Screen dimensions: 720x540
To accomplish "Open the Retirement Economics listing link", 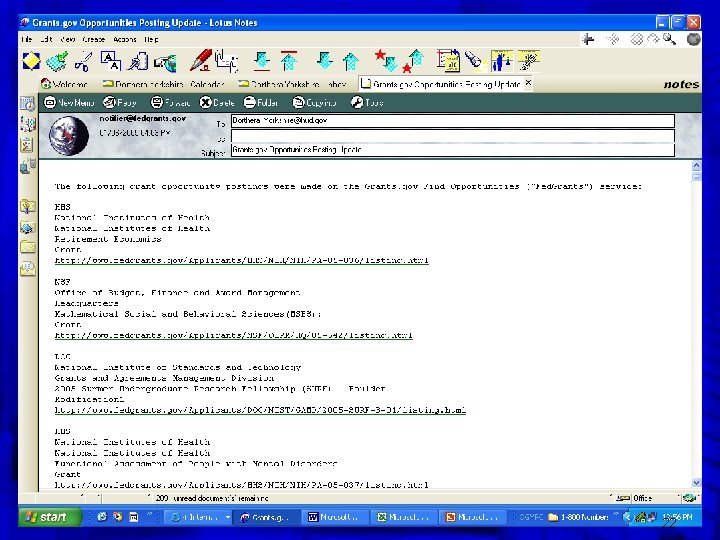I will coord(242,260).
